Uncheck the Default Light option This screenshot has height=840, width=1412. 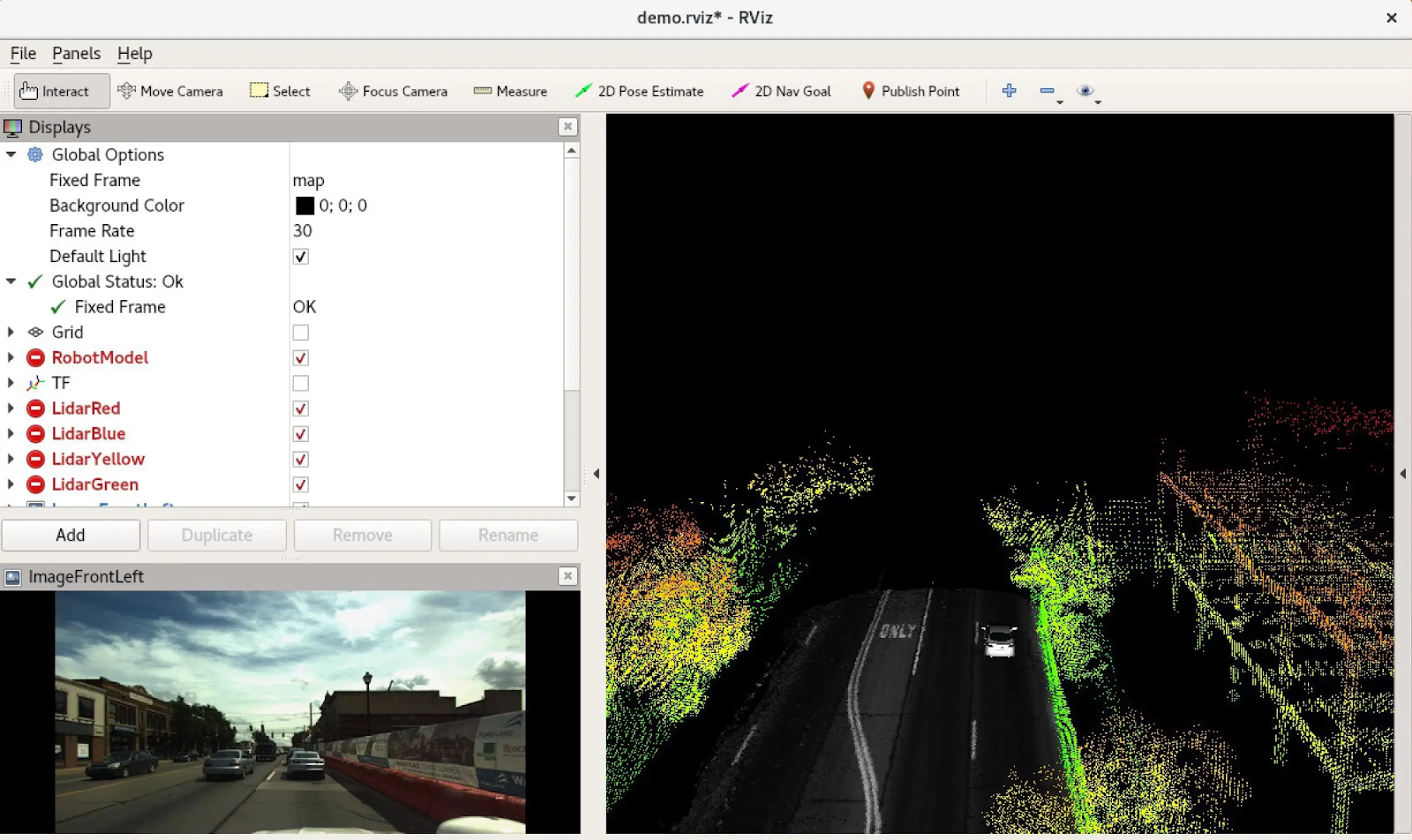click(x=301, y=257)
